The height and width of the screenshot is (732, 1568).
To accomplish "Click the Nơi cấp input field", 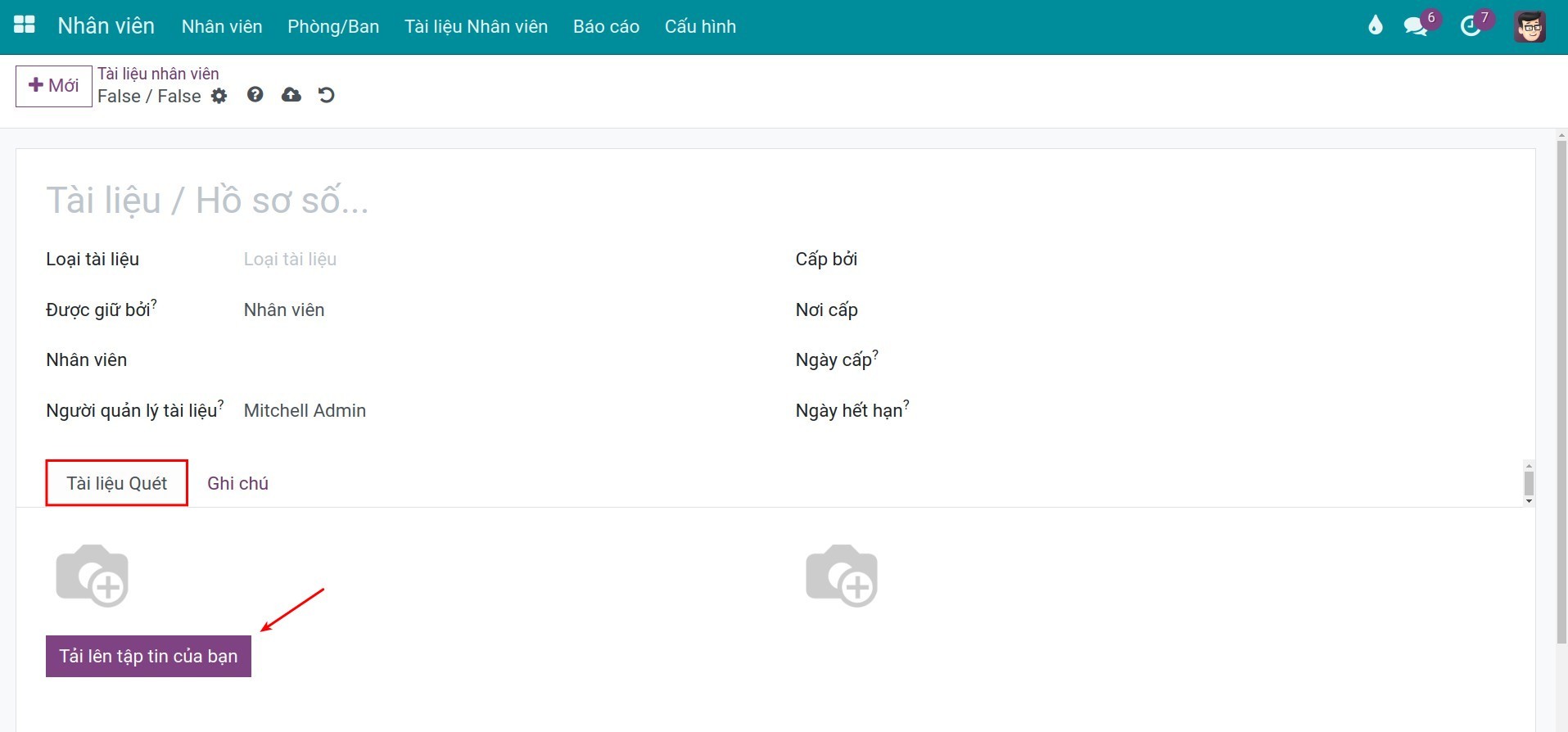I will (x=1248, y=310).
